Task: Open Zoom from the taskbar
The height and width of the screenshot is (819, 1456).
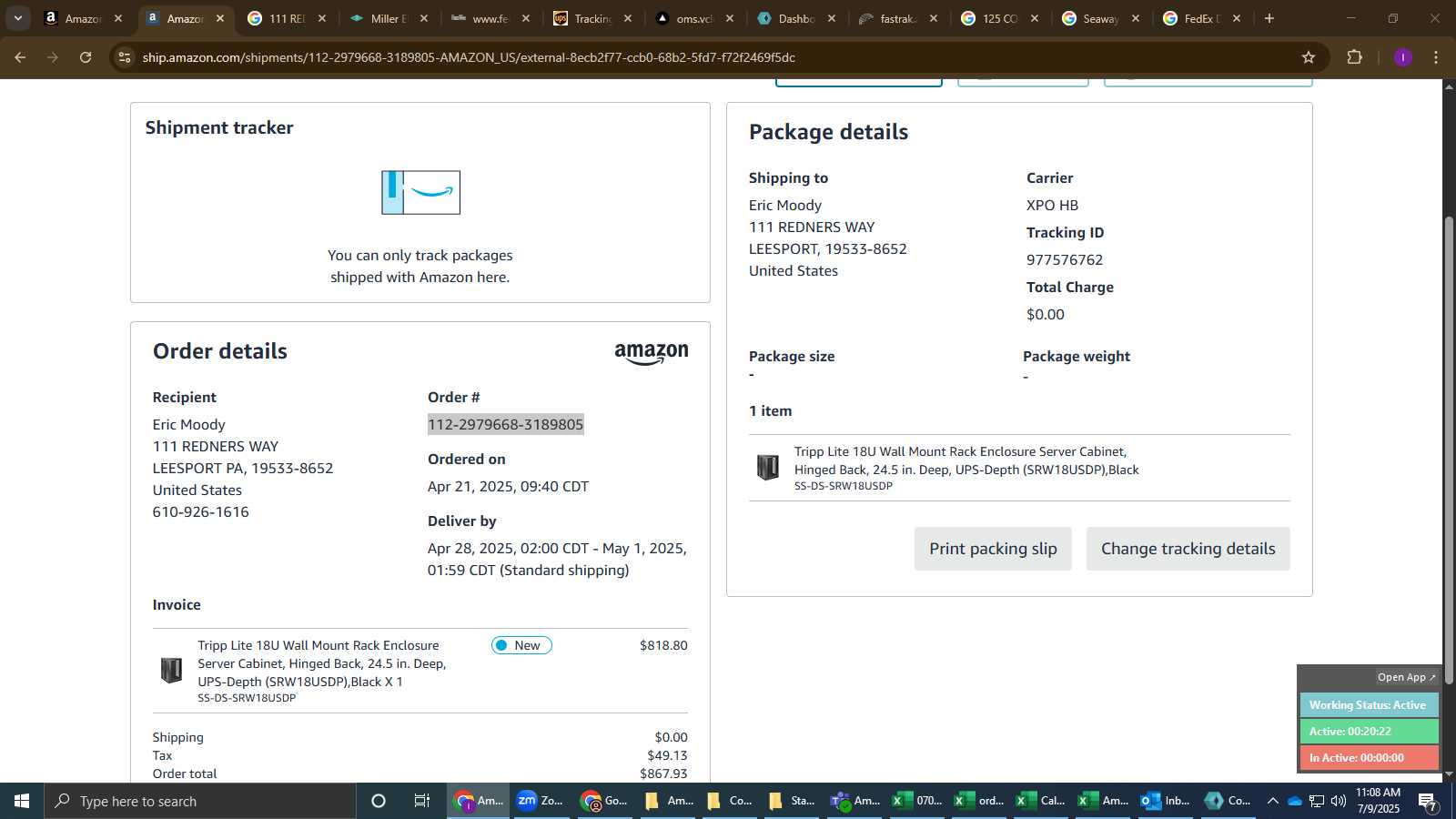Action: (541, 801)
